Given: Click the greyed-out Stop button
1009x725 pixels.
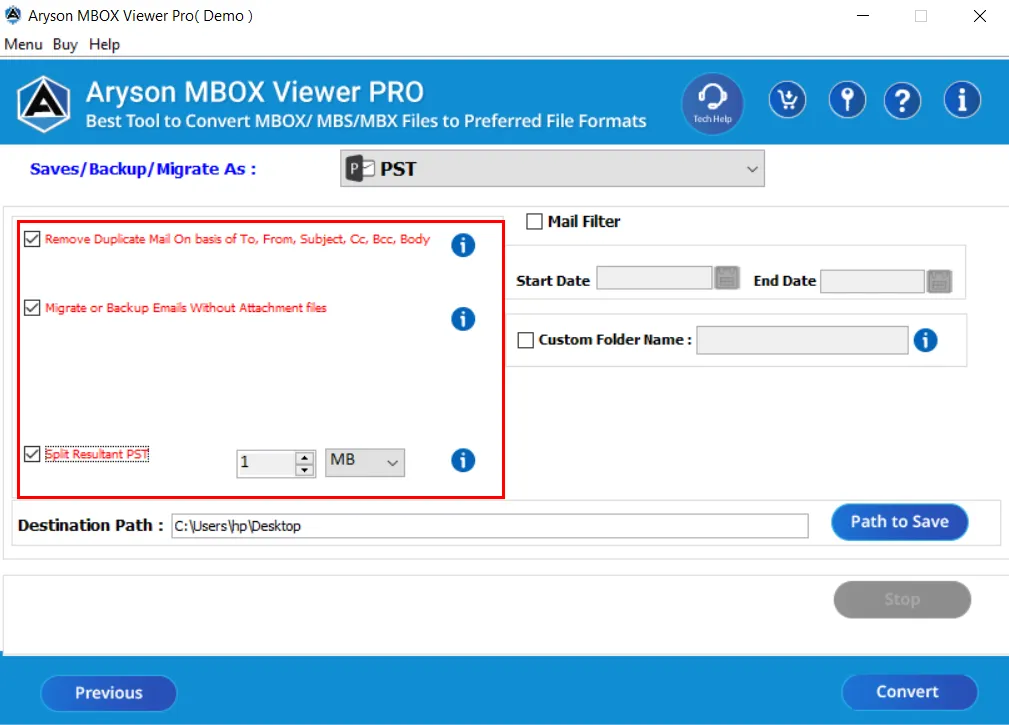Looking at the screenshot, I should click(902, 600).
